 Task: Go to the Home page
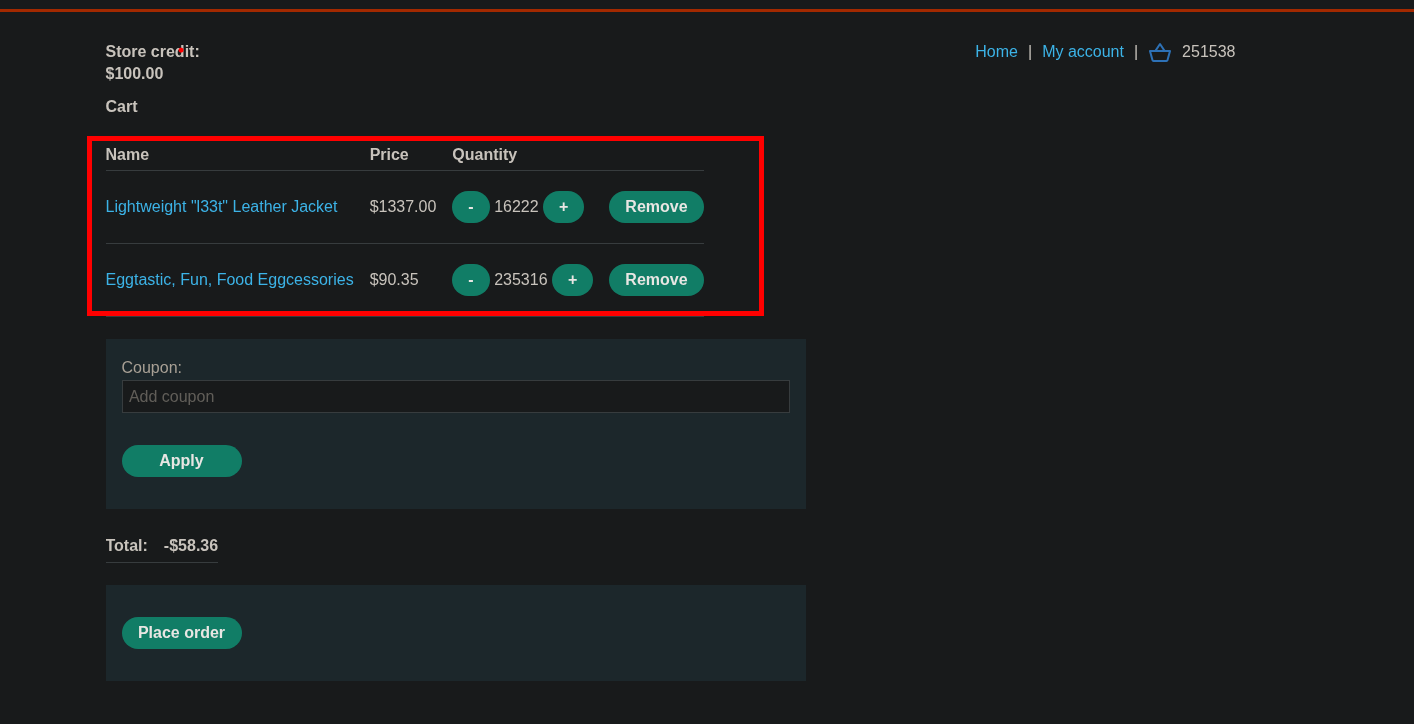[x=996, y=52]
